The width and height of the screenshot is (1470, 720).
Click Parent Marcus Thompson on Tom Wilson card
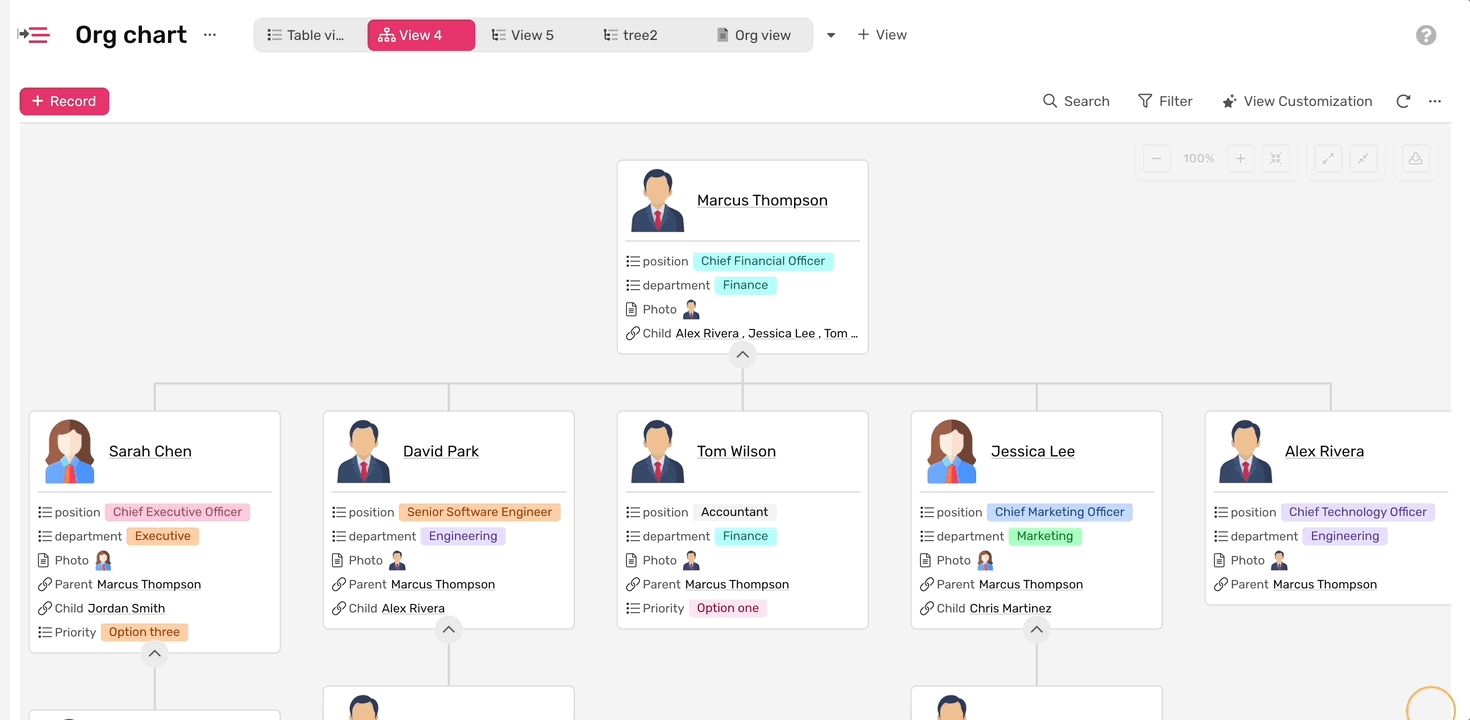(737, 584)
